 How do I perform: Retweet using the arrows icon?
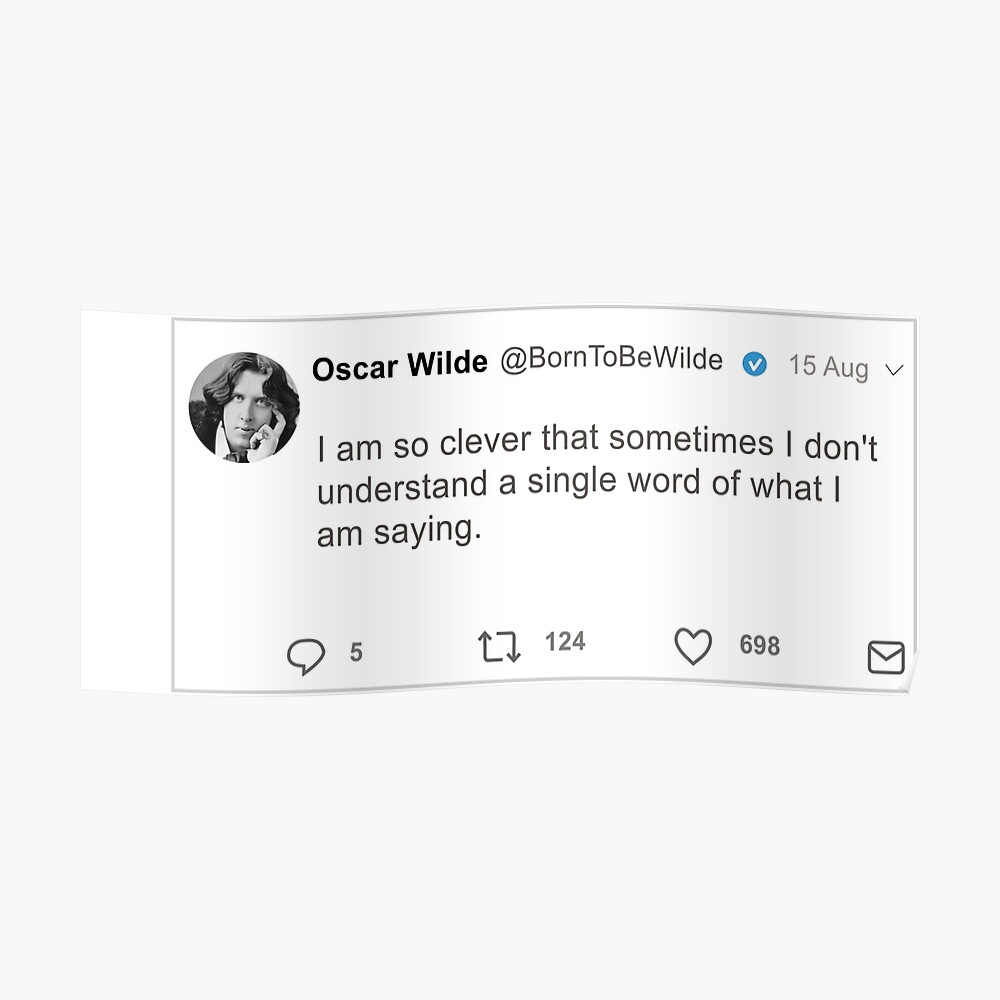[x=499, y=647]
